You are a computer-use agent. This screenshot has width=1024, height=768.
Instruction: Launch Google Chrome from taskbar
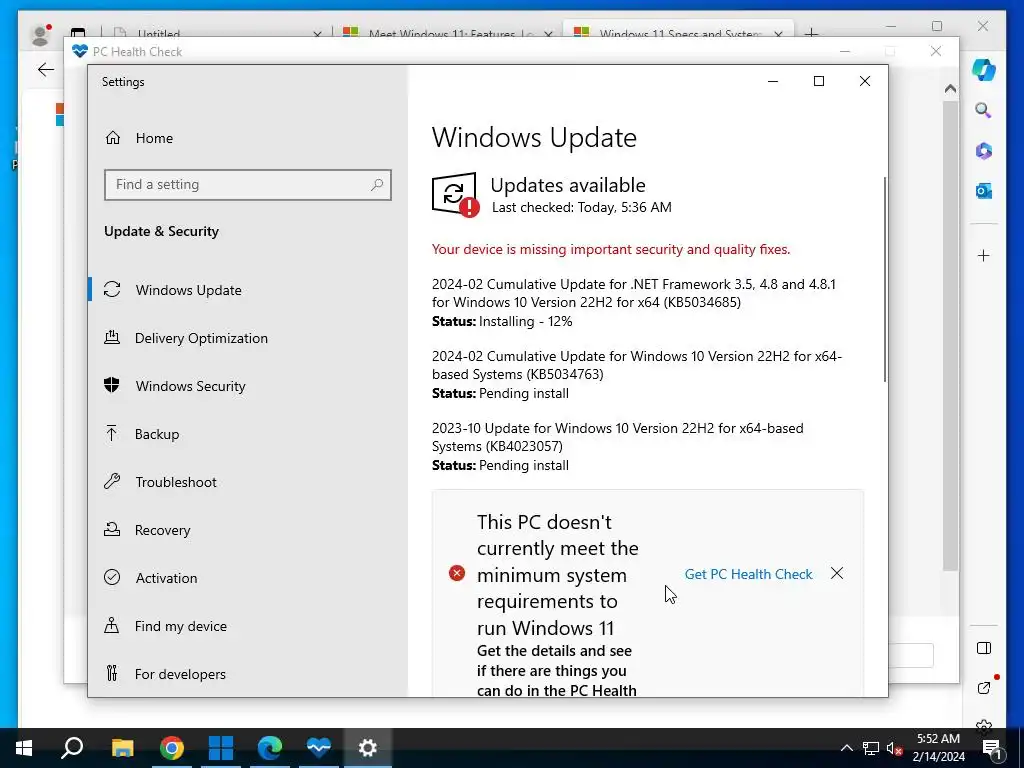pos(172,748)
